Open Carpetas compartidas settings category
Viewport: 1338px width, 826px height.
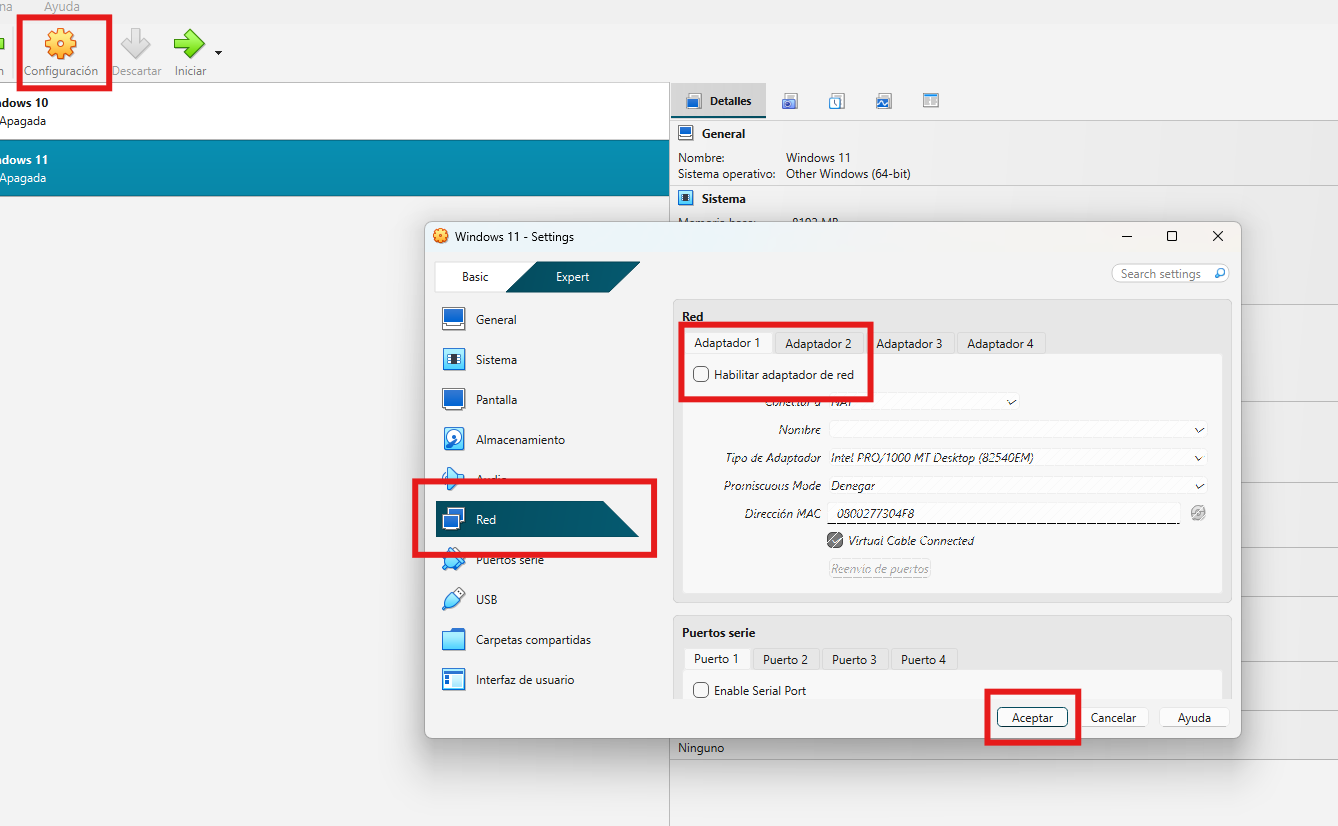tap(532, 640)
